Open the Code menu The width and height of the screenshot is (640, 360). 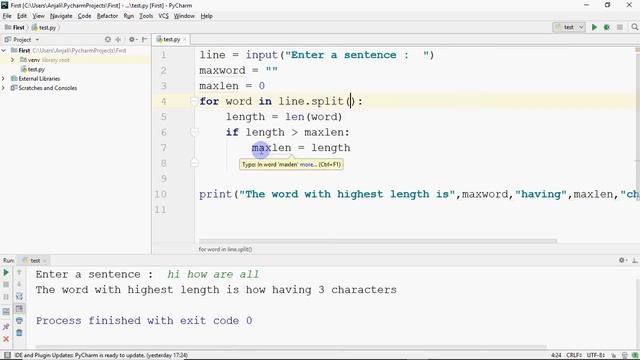(x=84, y=16)
